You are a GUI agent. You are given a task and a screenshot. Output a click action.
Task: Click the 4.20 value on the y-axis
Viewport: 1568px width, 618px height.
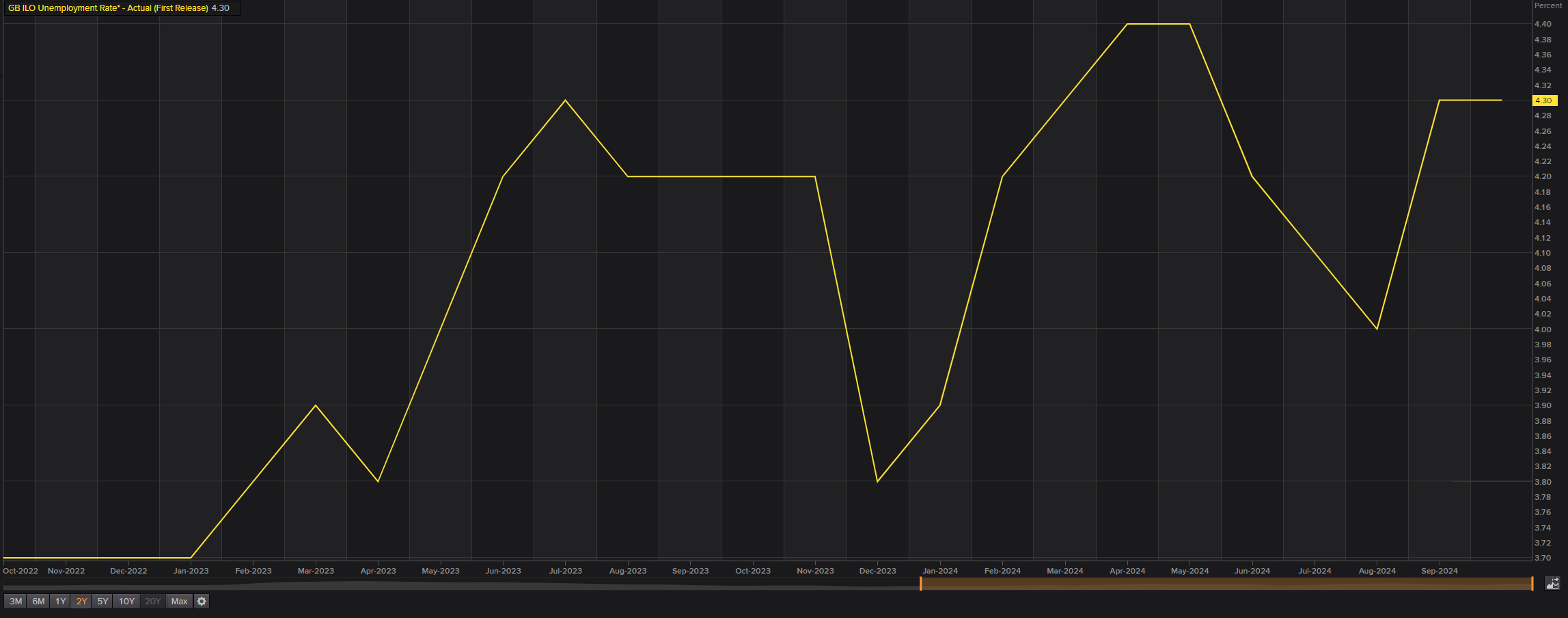tap(1543, 176)
